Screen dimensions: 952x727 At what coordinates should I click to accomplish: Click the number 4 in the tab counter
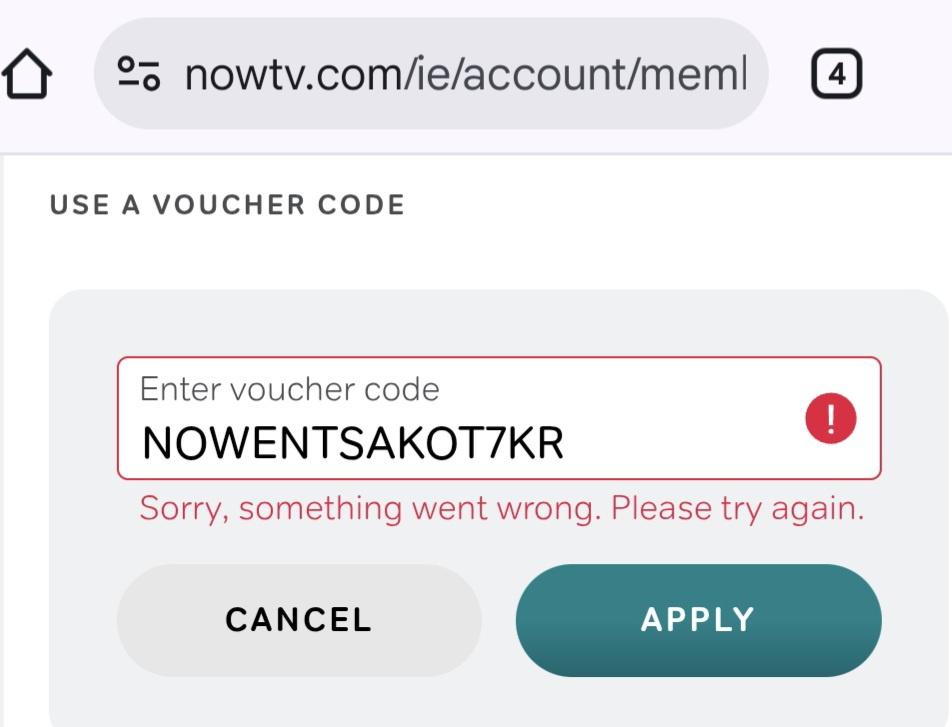pos(837,74)
